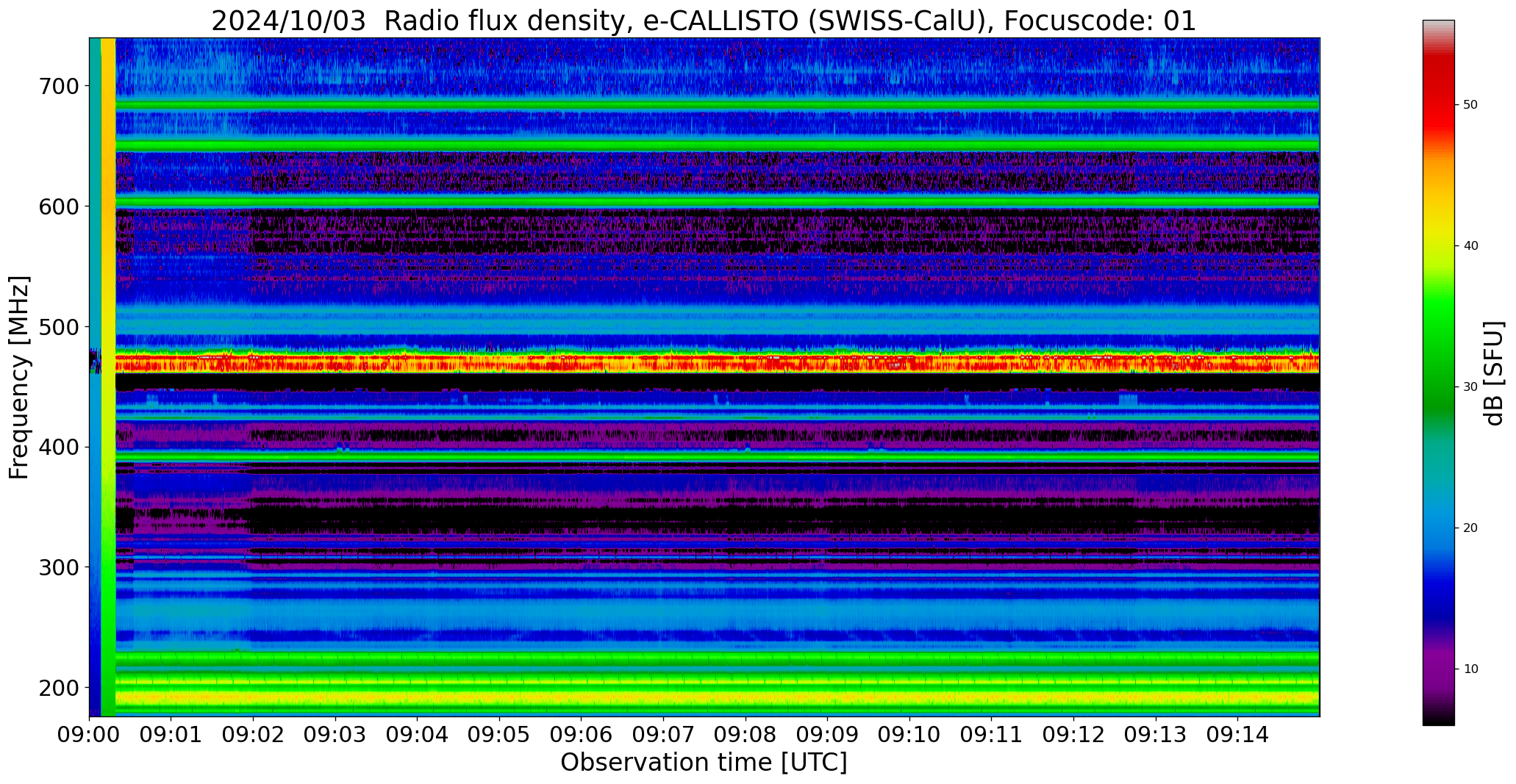This screenshot has height=784, width=1516.
Task: Click the intense red emission band near 470 MHz
Action: click(x=717, y=363)
